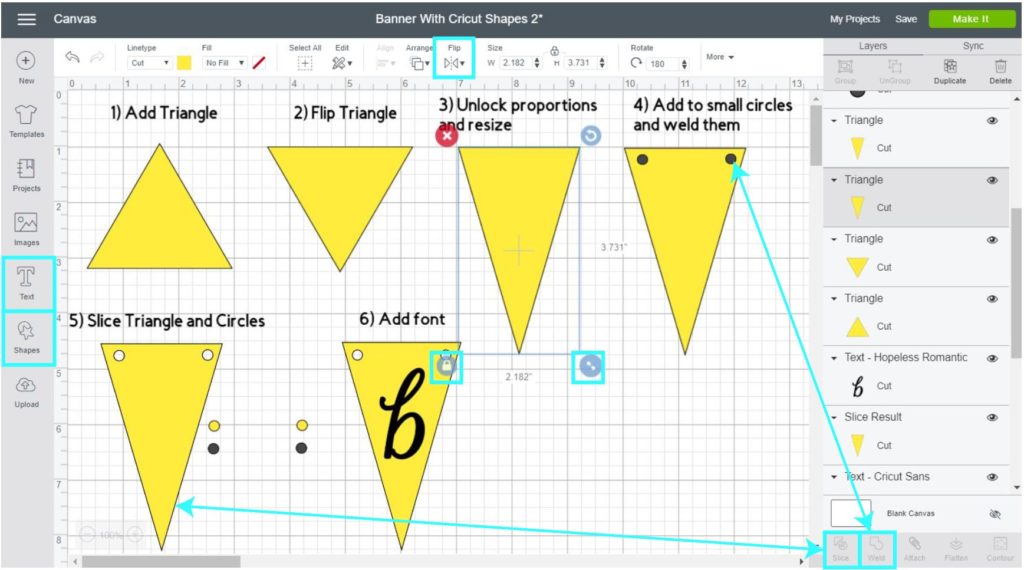Open the hamburger main menu
The height and width of the screenshot is (570, 1024).
pos(26,19)
